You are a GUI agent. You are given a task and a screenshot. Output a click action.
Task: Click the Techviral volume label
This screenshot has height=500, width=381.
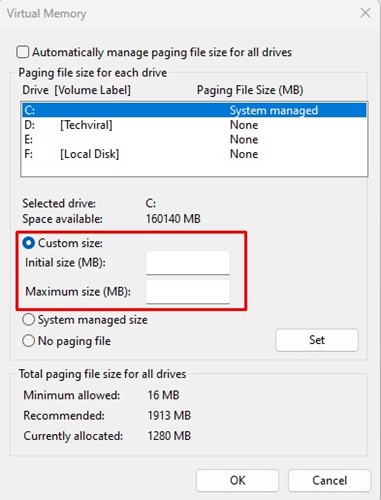[x=86, y=125]
